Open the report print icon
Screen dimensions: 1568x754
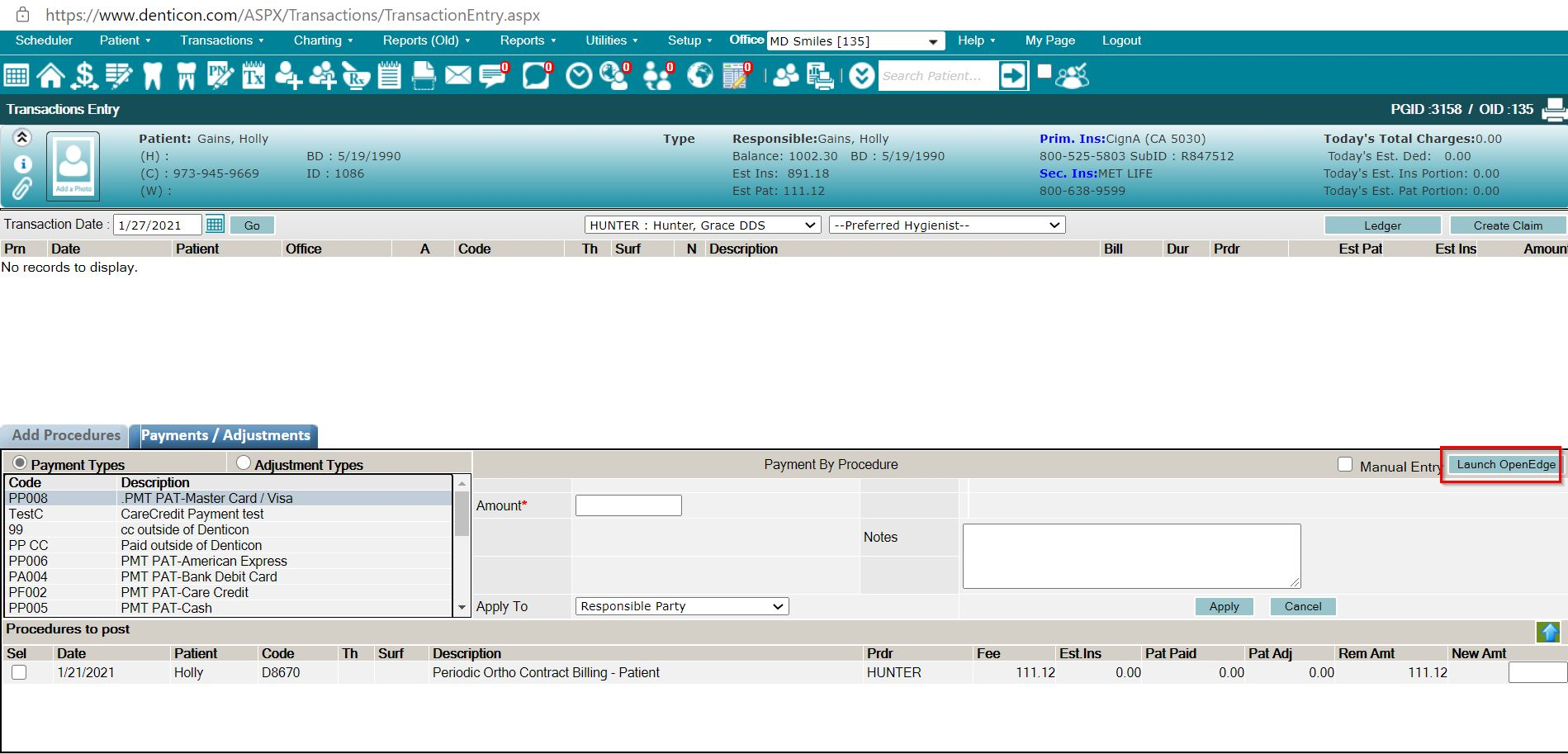click(x=820, y=76)
